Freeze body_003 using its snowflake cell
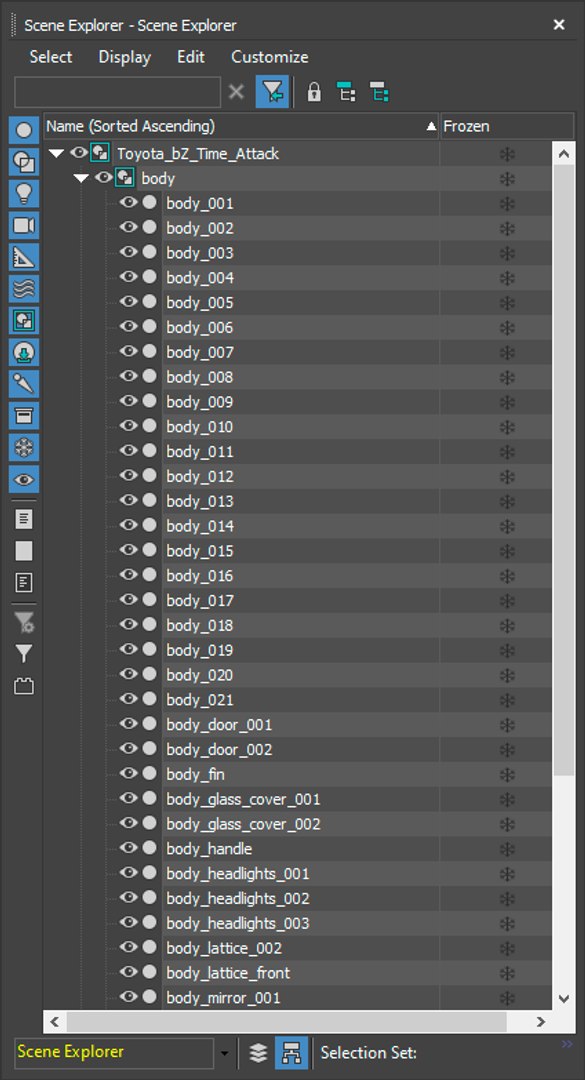 pos(507,253)
